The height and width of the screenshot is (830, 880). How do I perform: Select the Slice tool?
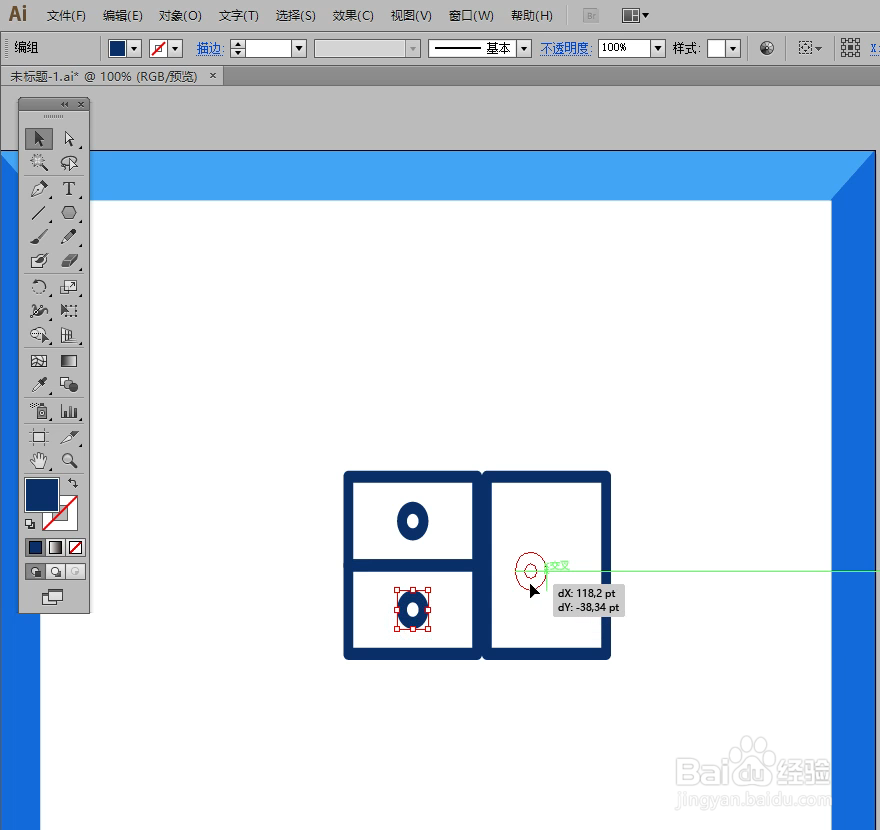click(69, 437)
